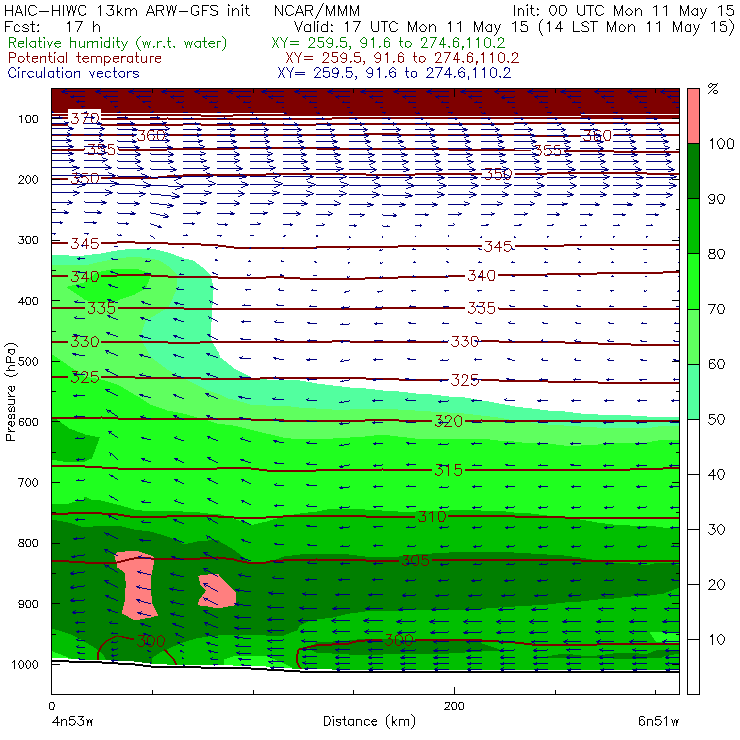Click the pink above-100% color bar segment
This screenshot has height=740, width=740.
pyautogui.click(x=693, y=116)
